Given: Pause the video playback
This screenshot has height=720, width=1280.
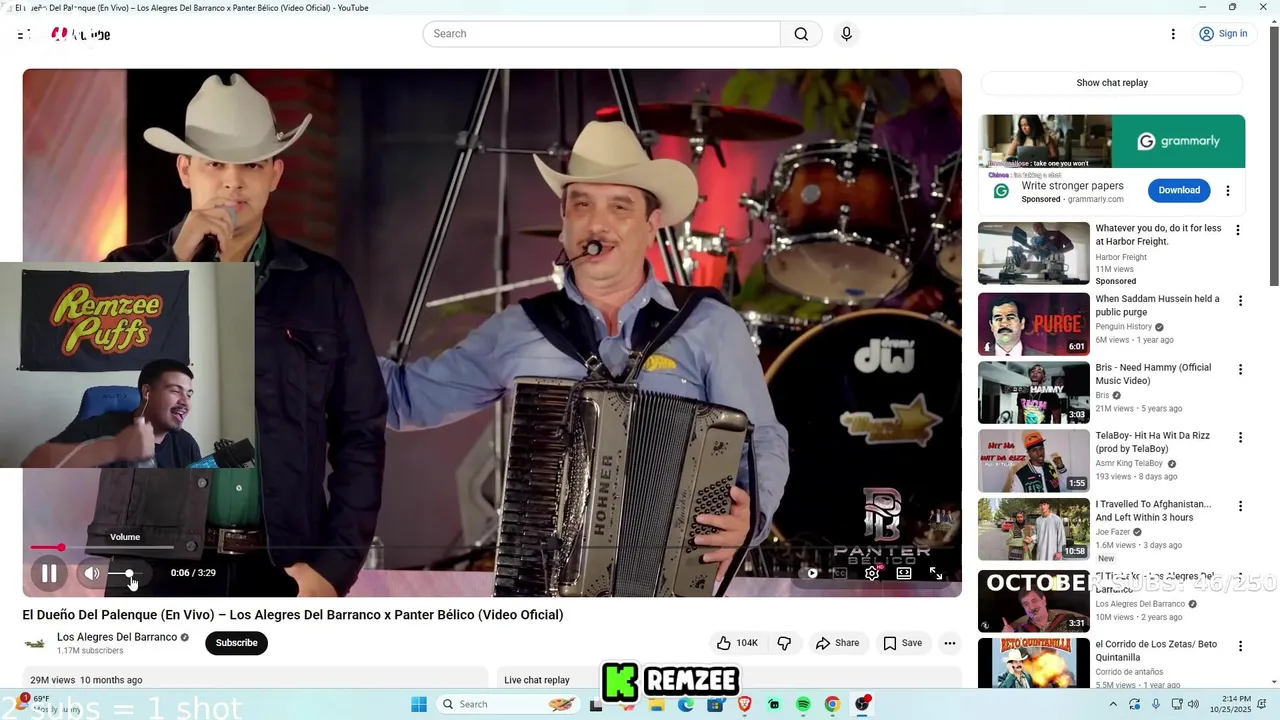Looking at the screenshot, I should click(48, 573).
